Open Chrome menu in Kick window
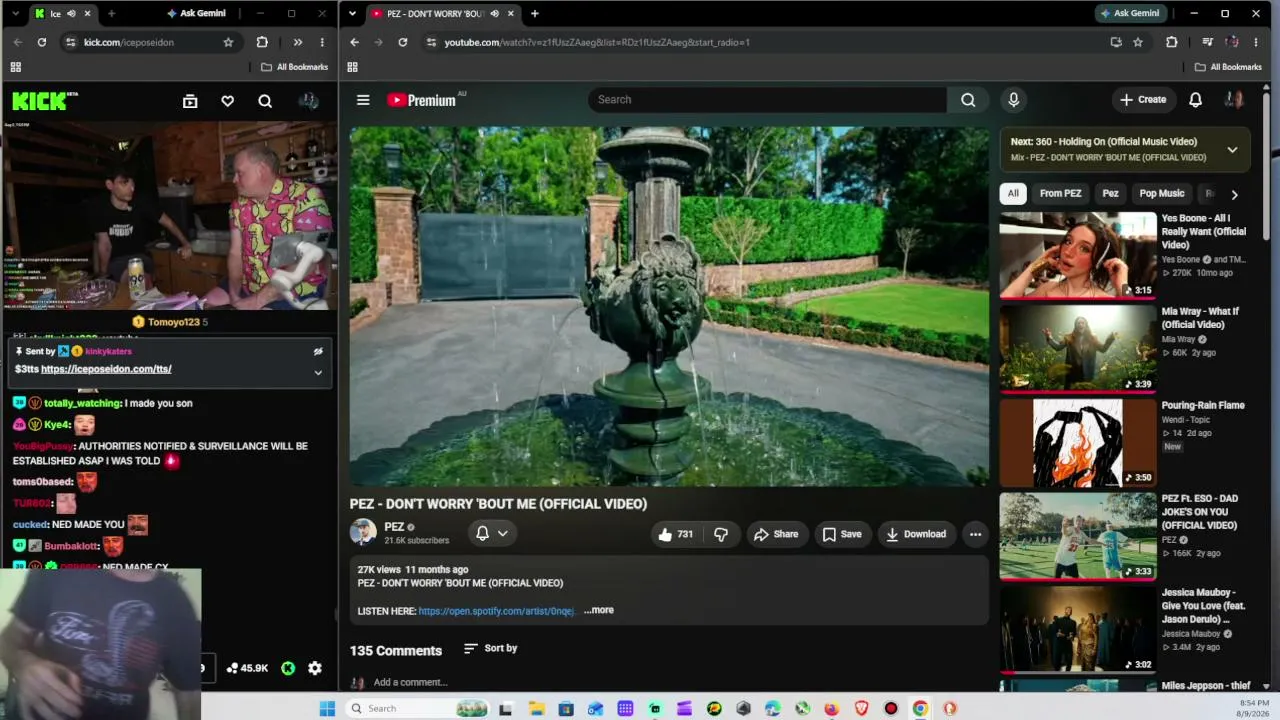1280x720 pixels. pos(322,42)
